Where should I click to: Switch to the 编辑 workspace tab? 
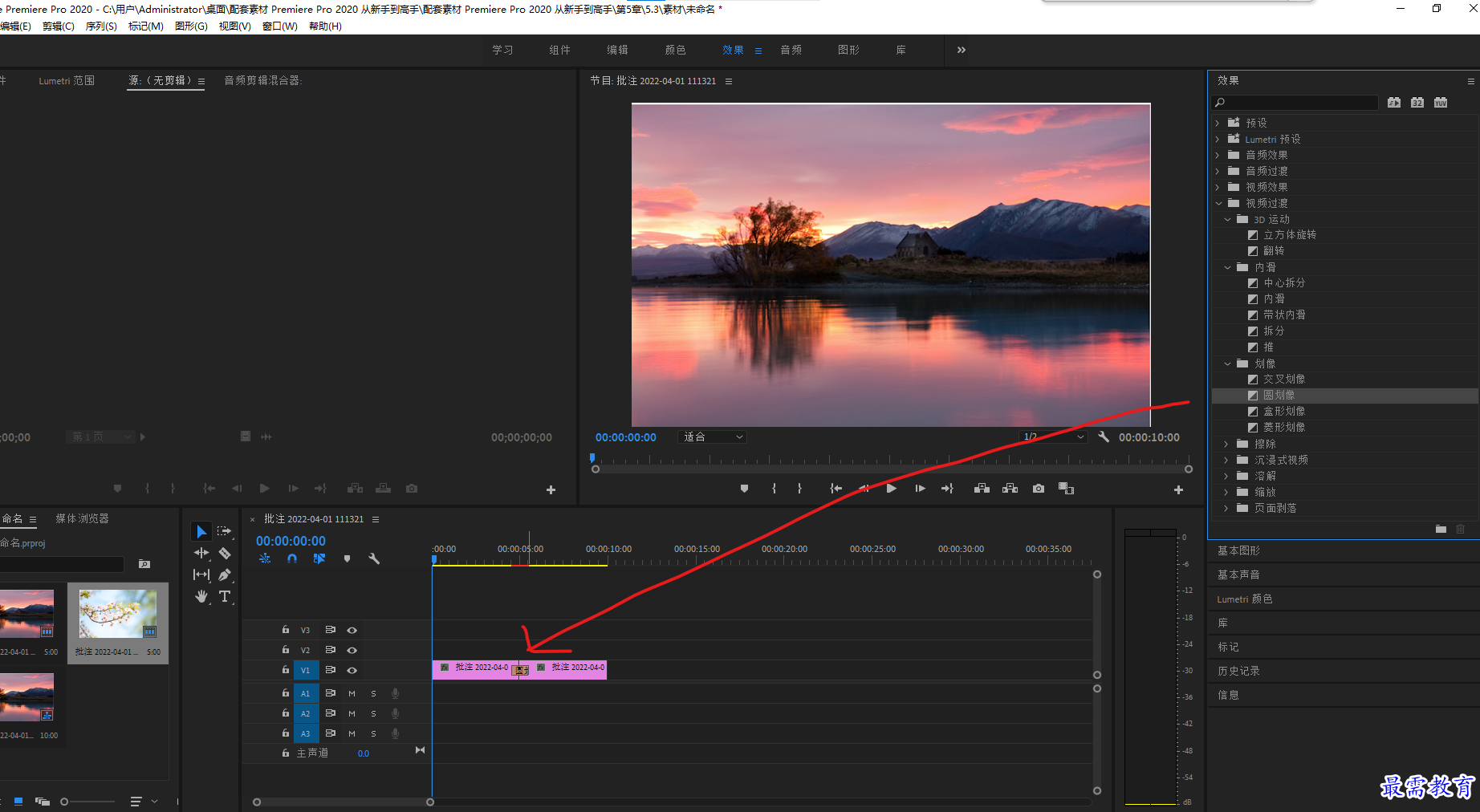(x=618, y=50)
